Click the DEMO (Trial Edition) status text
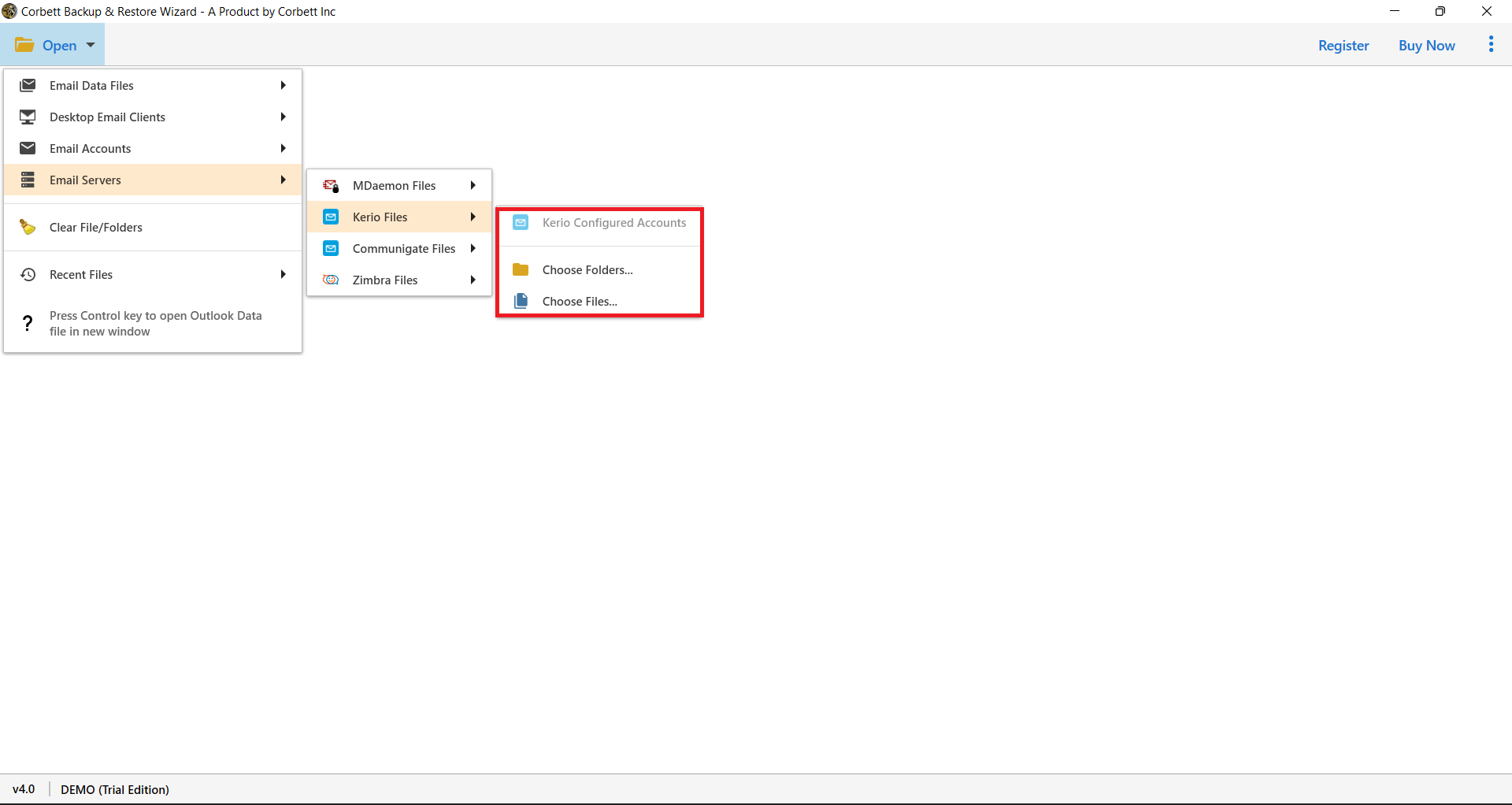1512x805 pixels. click(115, 789)
